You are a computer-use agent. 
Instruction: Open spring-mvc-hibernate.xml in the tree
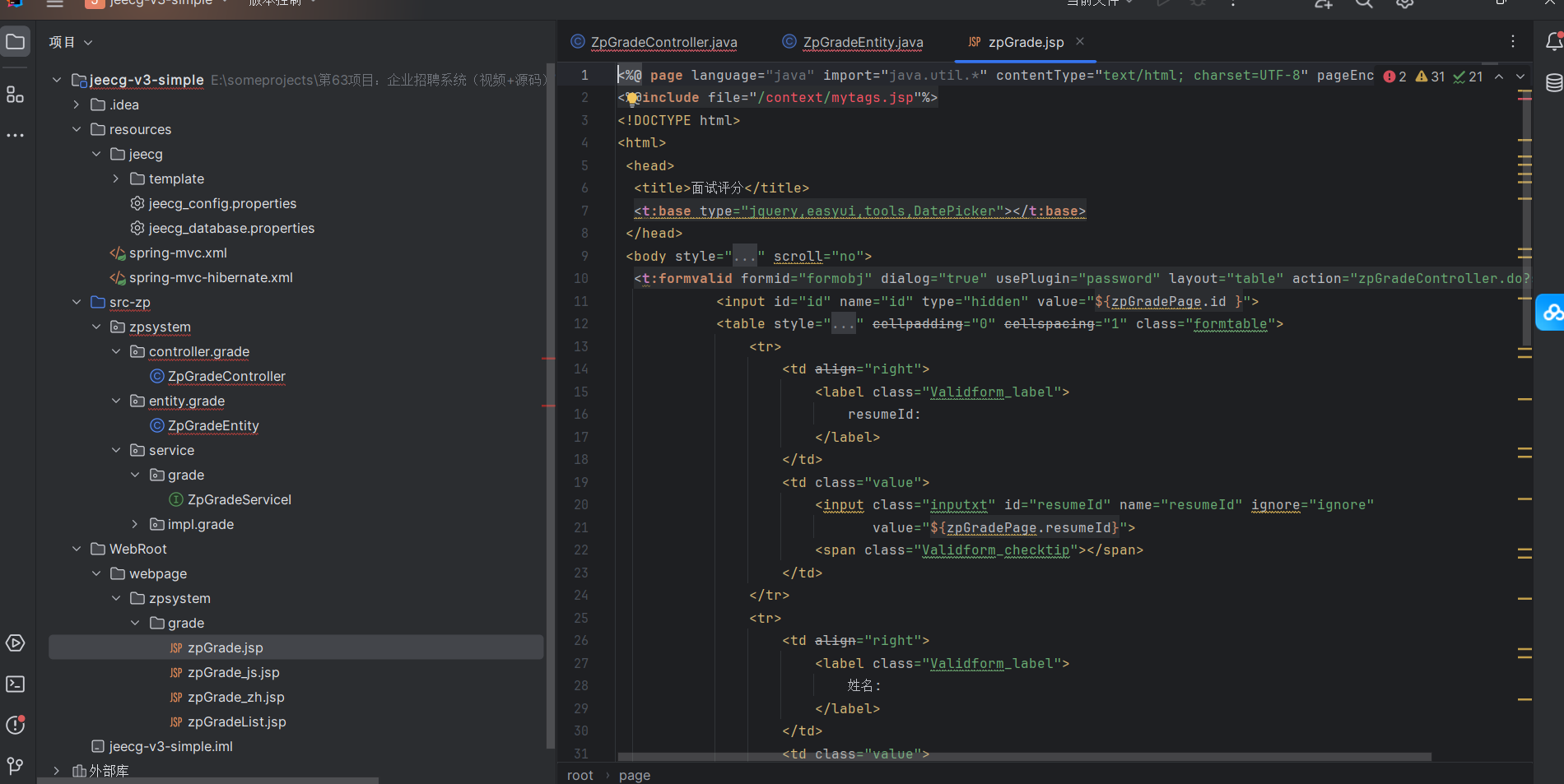tap(211, 277)
